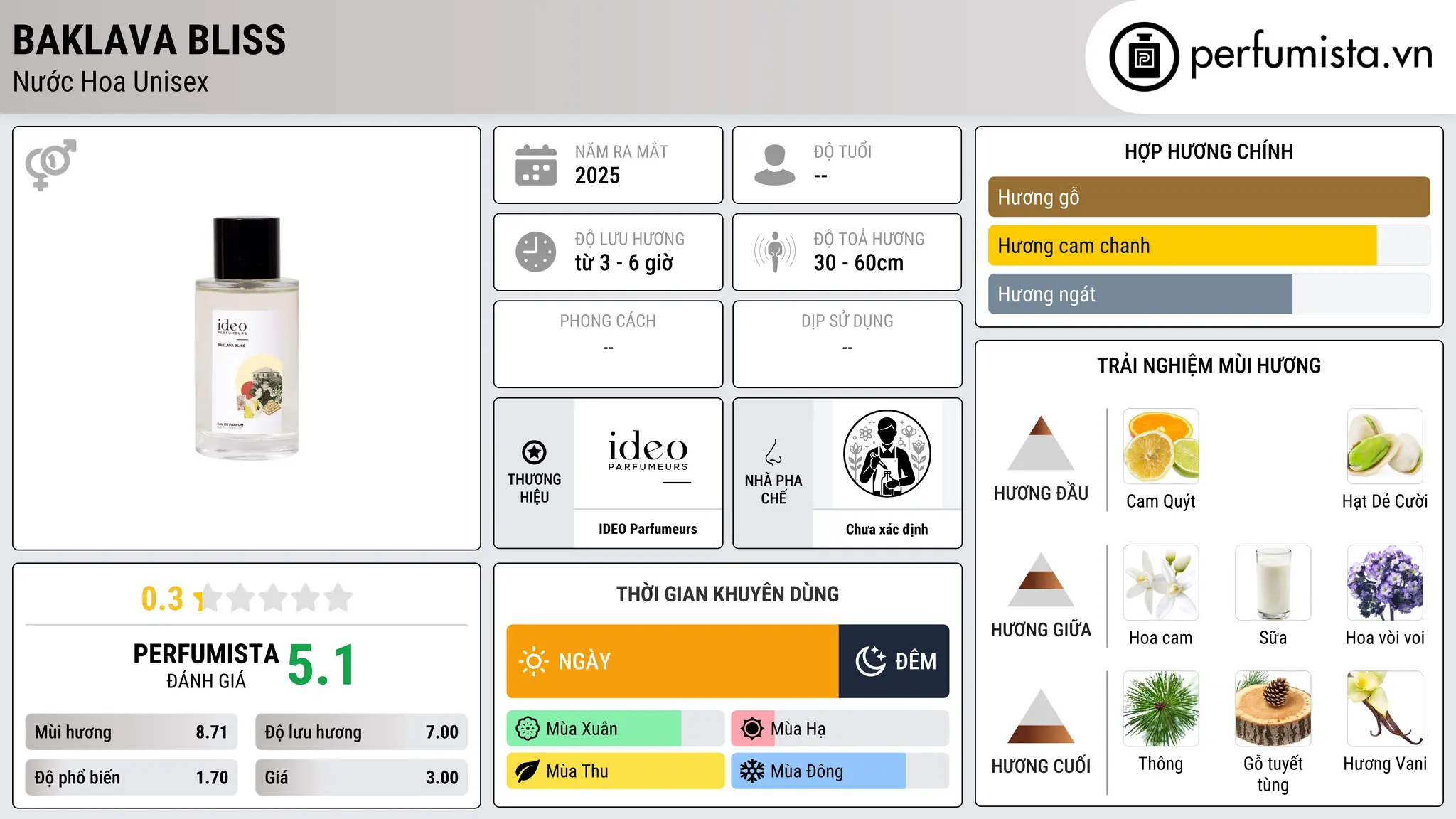Click the Hương cuối pyramid icon
Screen dimensions: 1456x819
[1041, 716]
